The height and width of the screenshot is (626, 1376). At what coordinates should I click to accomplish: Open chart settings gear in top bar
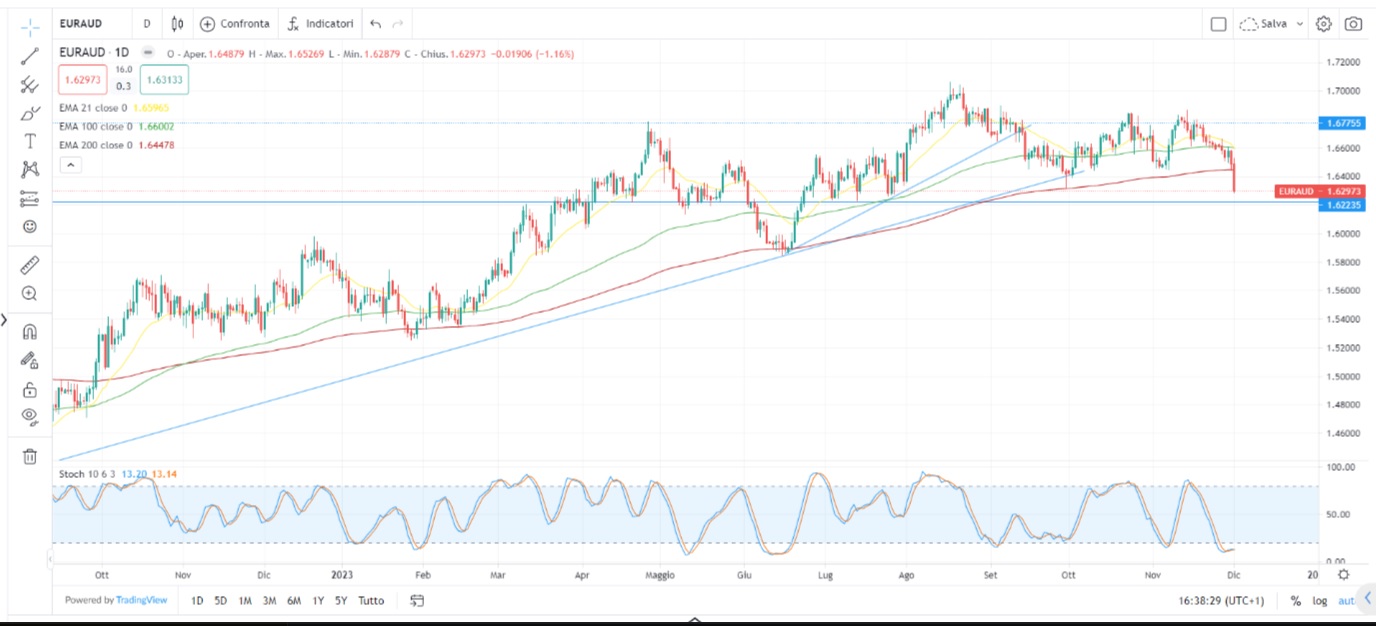coord(1324,24)
